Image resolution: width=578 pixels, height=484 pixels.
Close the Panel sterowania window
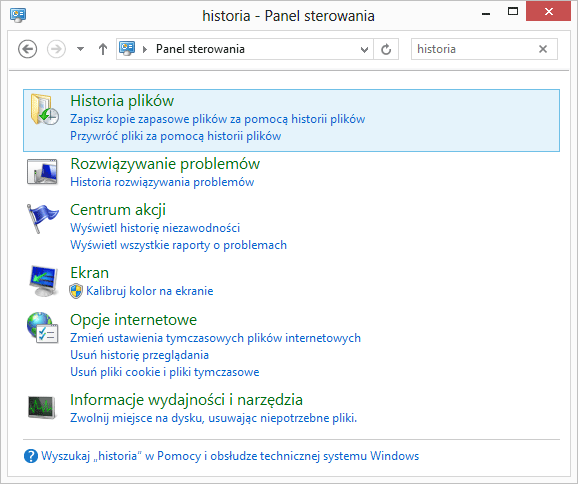point(549,12)
